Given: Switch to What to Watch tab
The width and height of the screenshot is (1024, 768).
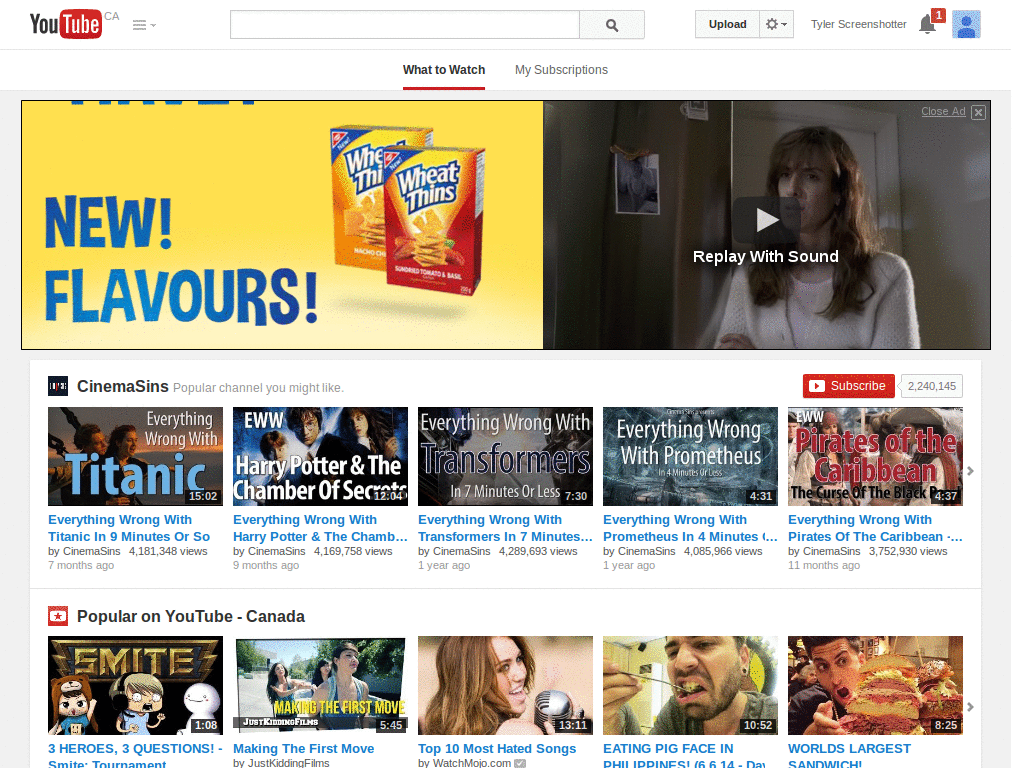Looking at the screenshot, I should pos(444,70).
